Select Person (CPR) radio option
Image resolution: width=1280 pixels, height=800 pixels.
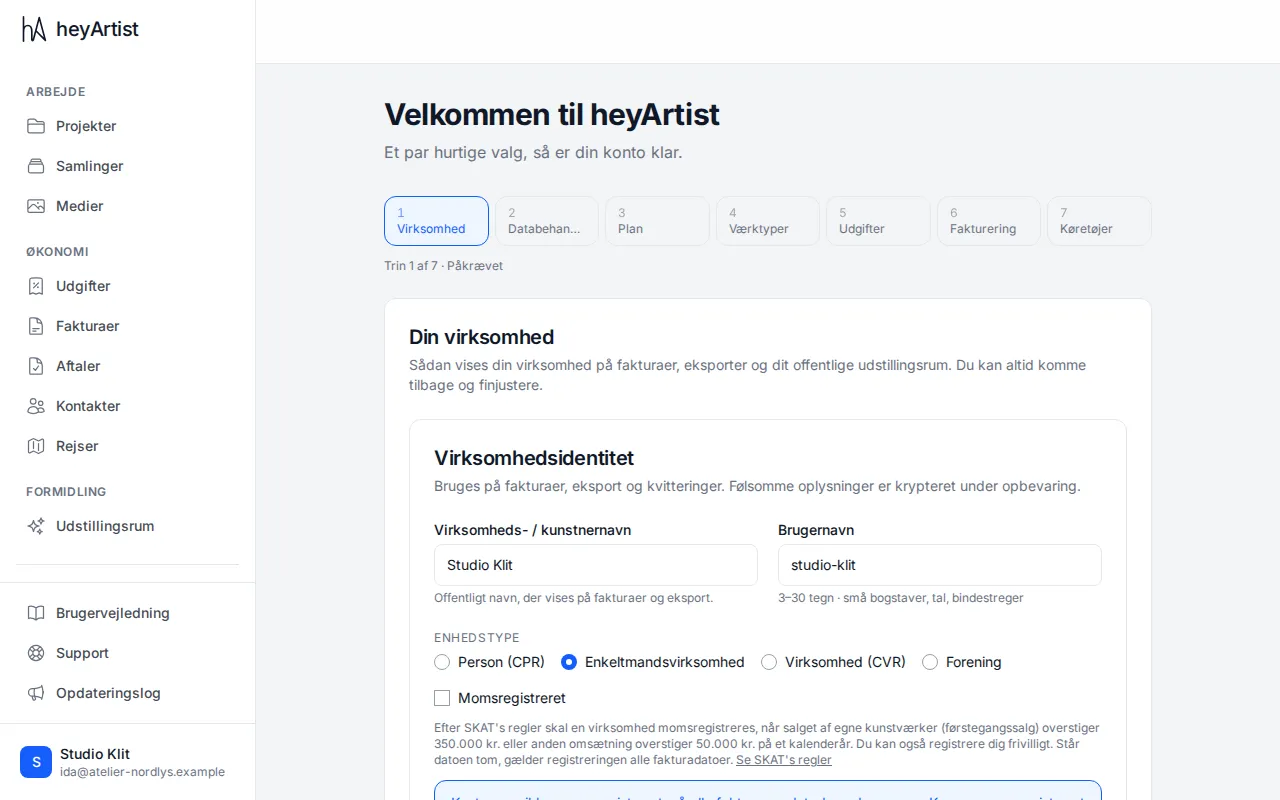tap(442, 662)
